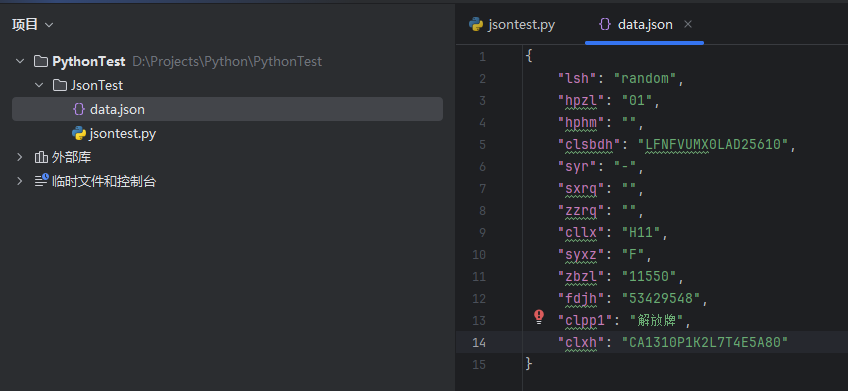Collapse the JsonTest folder chevron

39,85
